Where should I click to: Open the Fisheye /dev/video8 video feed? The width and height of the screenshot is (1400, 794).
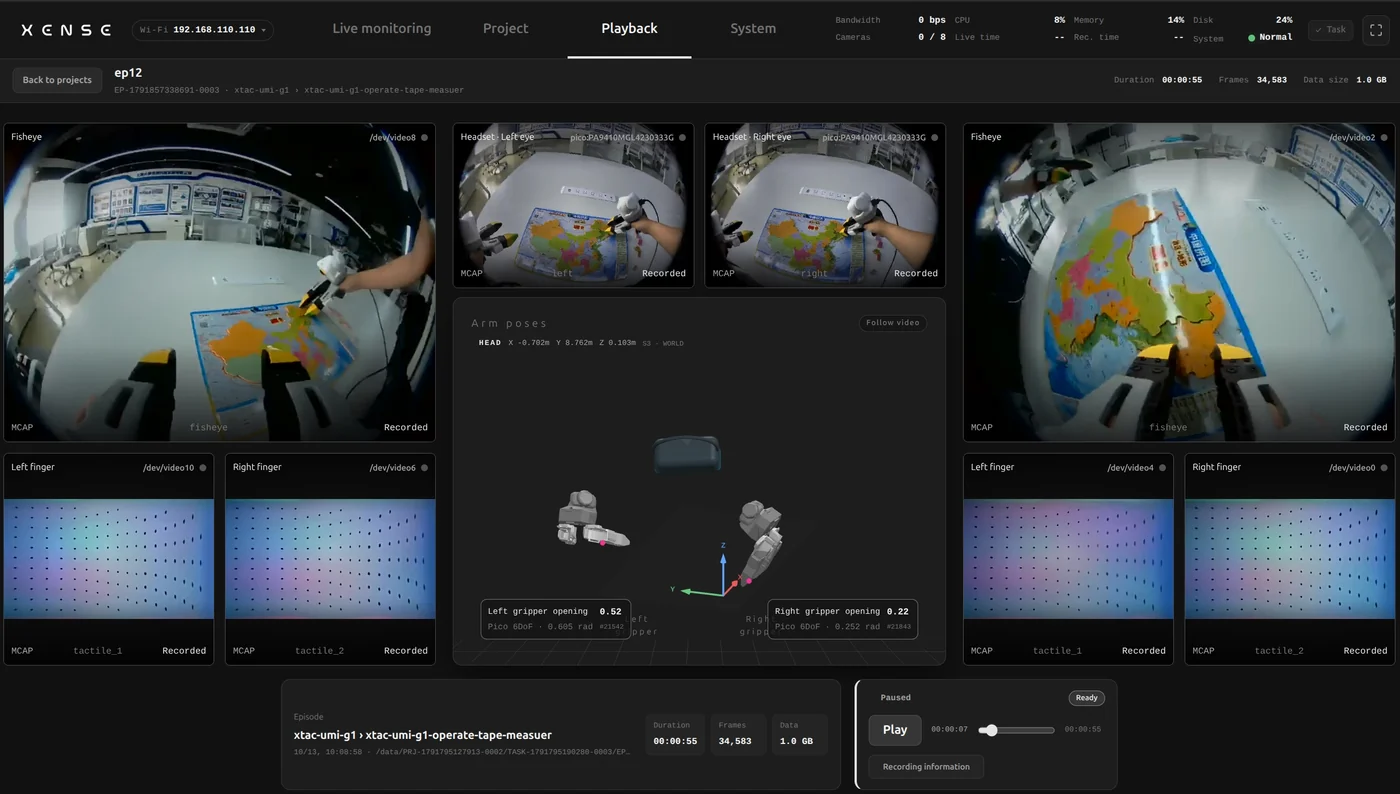pyautogui.click(x=220, y=282)
